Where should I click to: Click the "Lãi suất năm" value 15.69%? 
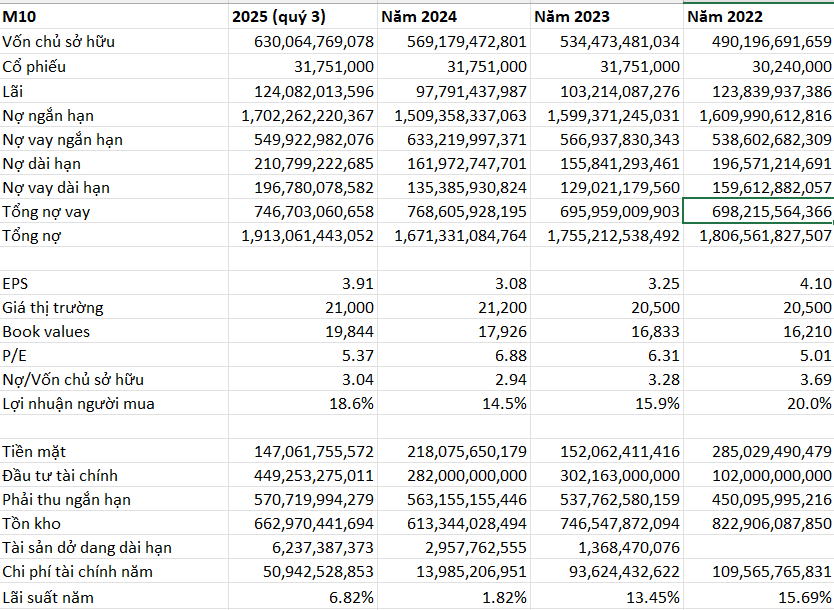tap(758, 597)
